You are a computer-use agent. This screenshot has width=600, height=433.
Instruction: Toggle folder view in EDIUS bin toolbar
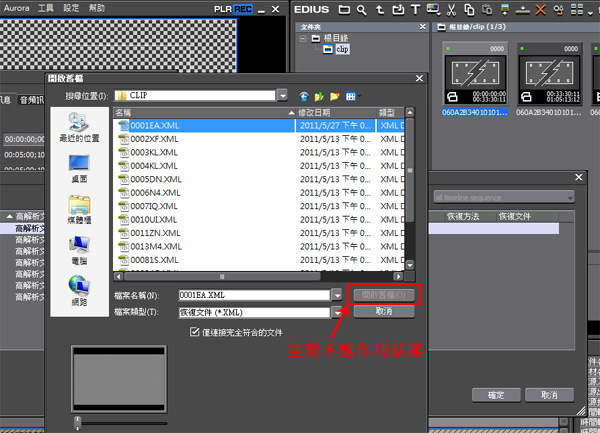344,10
